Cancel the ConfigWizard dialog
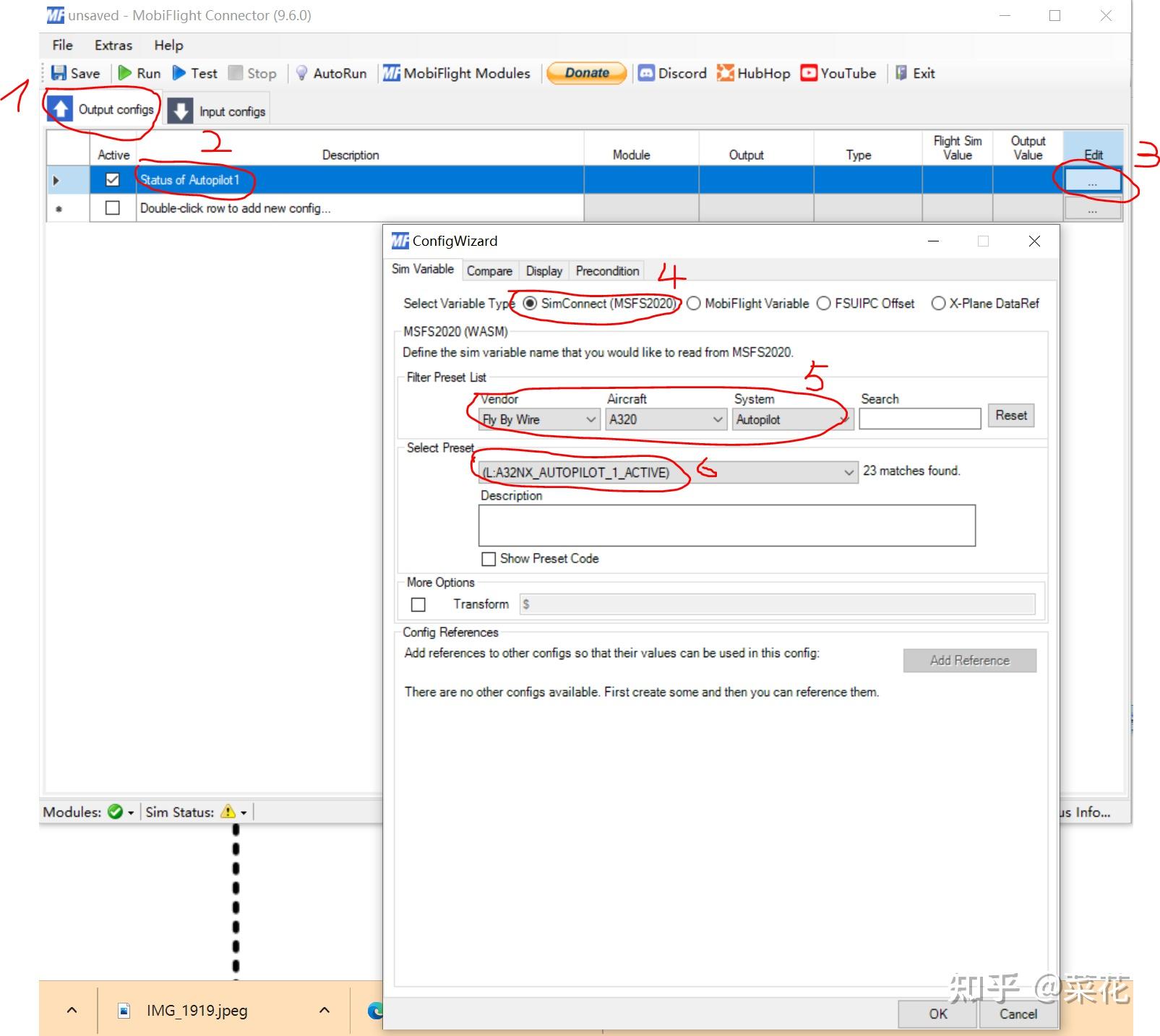Screen dimensions: 1160x1036 pos(1018,1014)
